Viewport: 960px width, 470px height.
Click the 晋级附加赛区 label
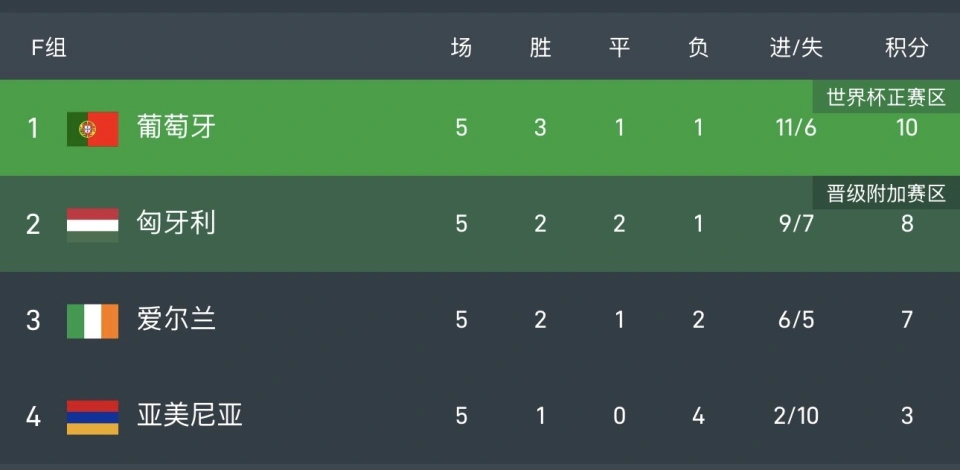[885, 194]
